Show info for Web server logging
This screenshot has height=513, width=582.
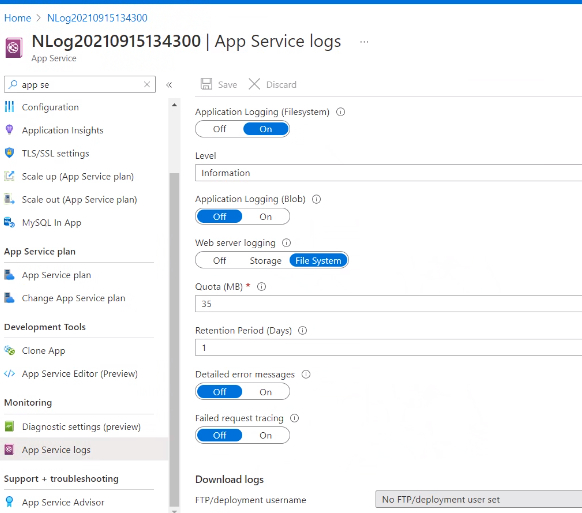click(286, 243)
